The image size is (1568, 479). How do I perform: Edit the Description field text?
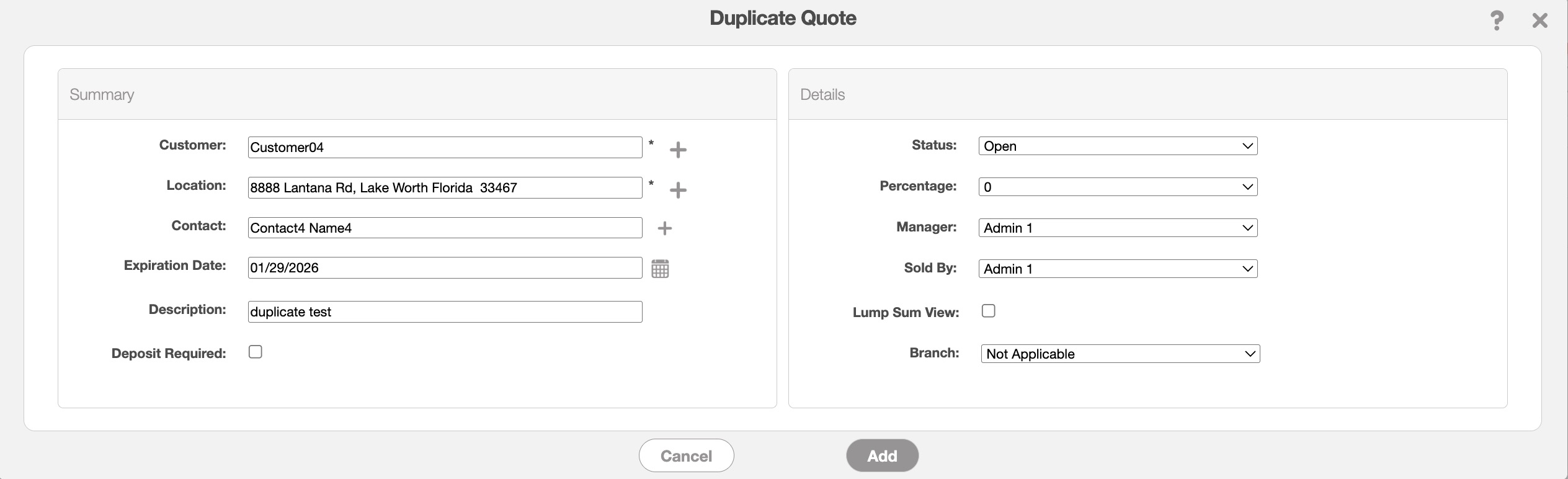click(x=444, y=311)
